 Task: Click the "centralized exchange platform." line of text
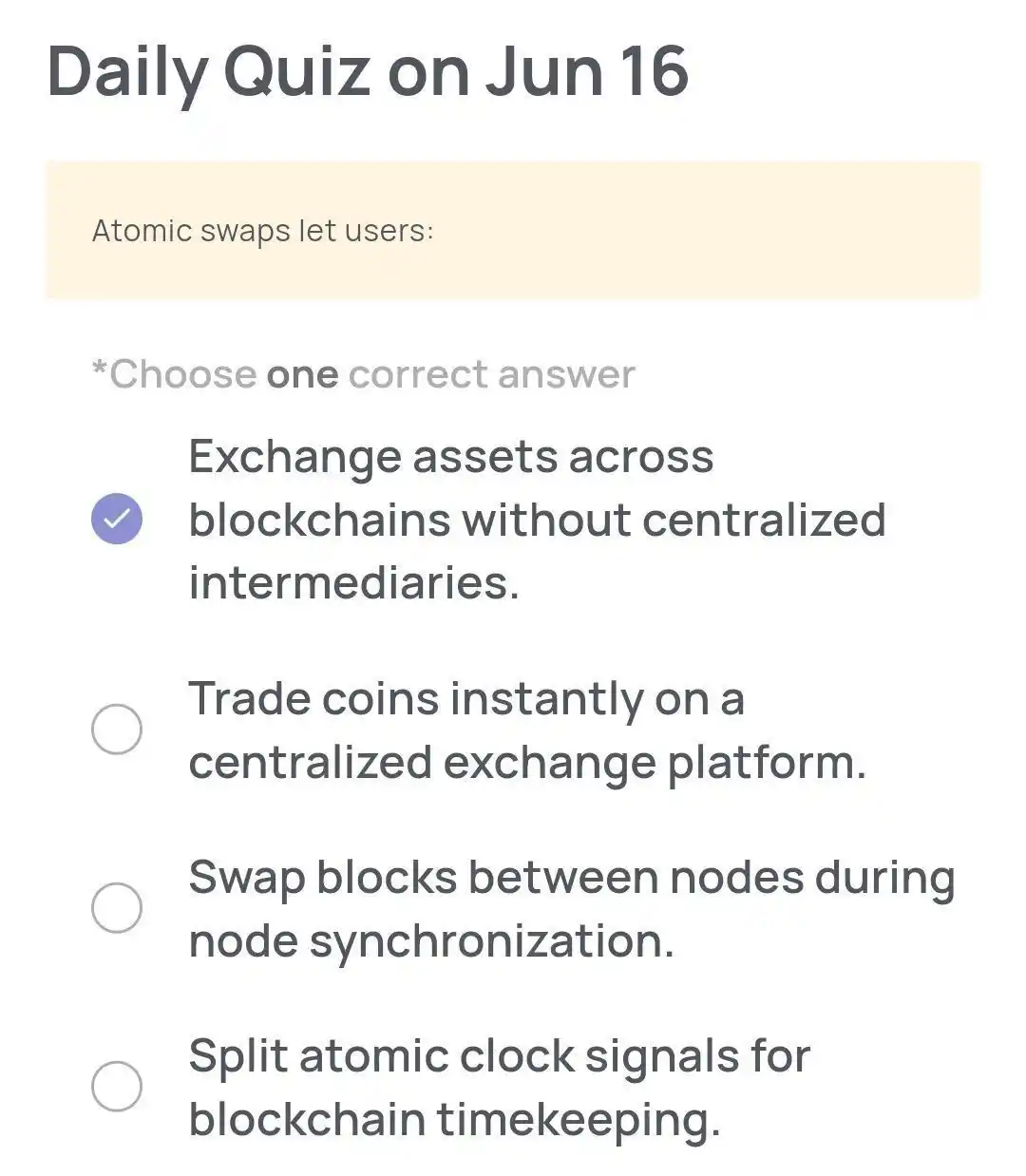point(527,763)
